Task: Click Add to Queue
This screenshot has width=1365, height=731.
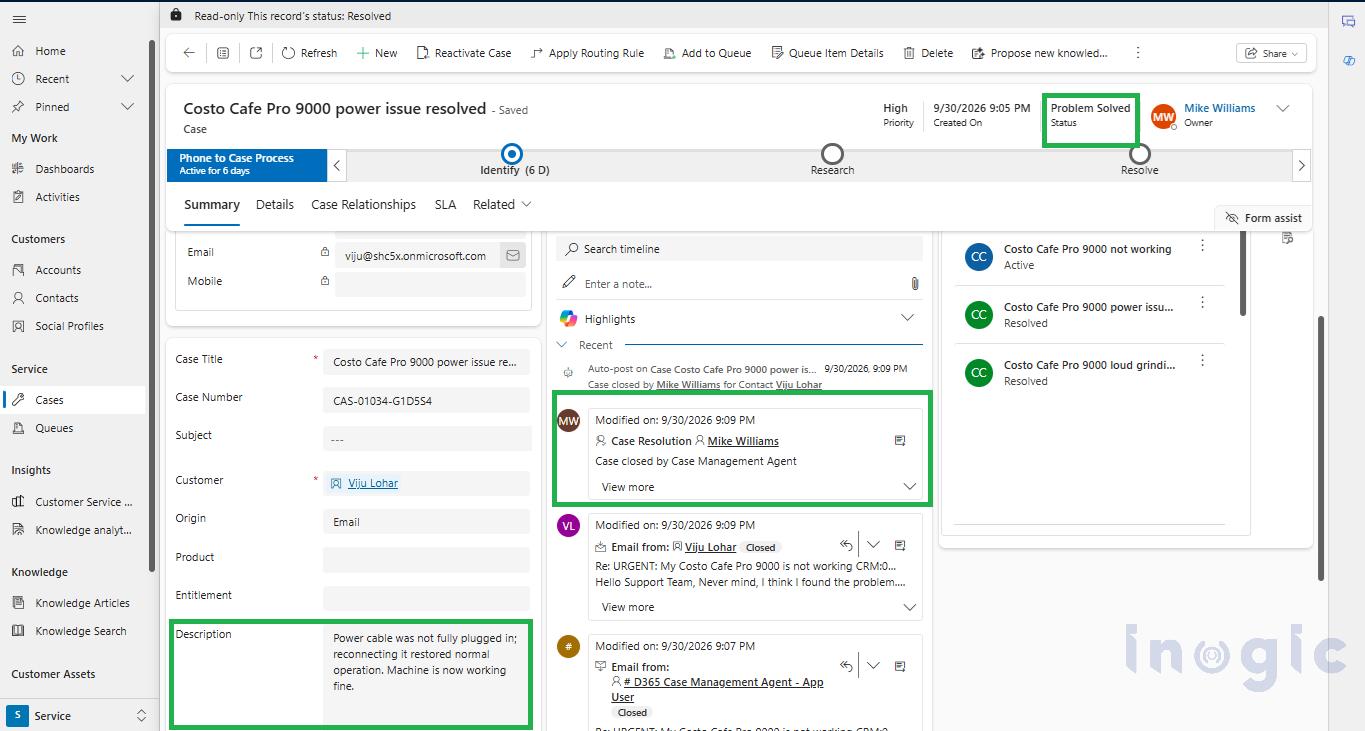Action: [x=707, y=53]
